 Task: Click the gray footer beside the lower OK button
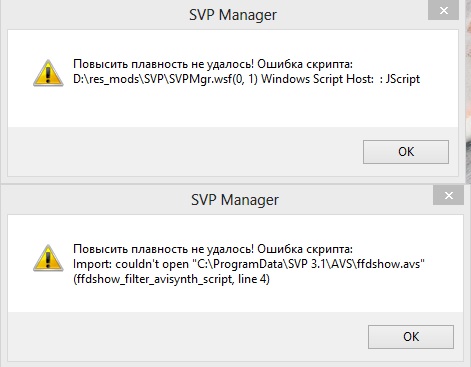click(187, 337)
